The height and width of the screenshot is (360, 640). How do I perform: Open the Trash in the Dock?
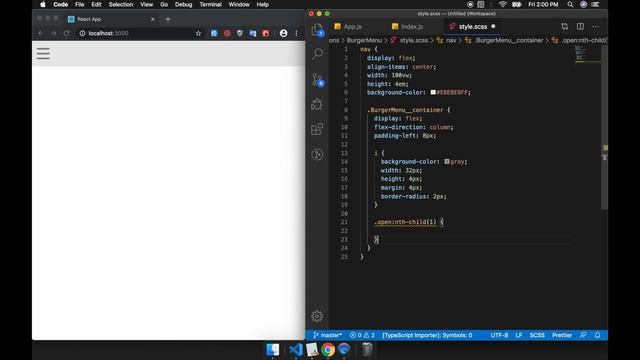coord(367,350)
